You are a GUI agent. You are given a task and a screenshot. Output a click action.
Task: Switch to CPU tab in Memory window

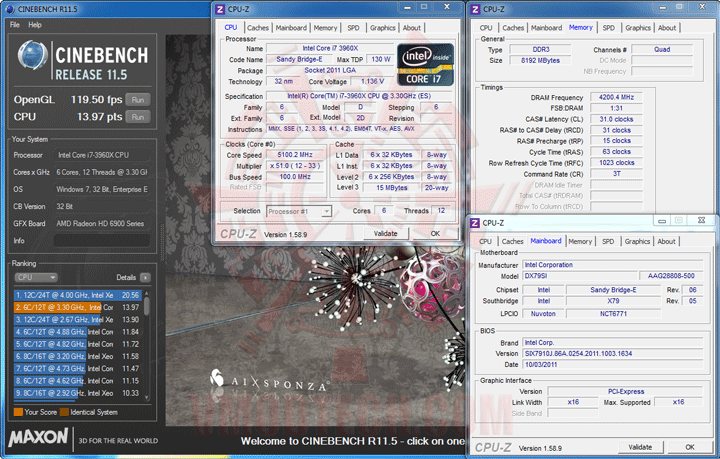pos(486,28)
